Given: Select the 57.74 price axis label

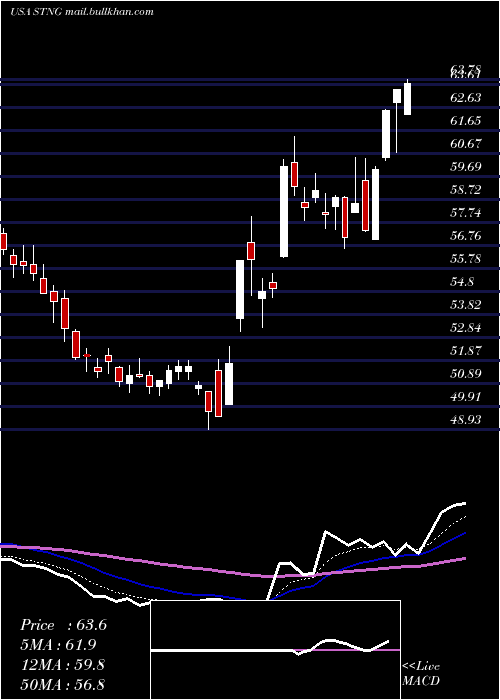Looking at the screenshot, I should coord(466,212).
